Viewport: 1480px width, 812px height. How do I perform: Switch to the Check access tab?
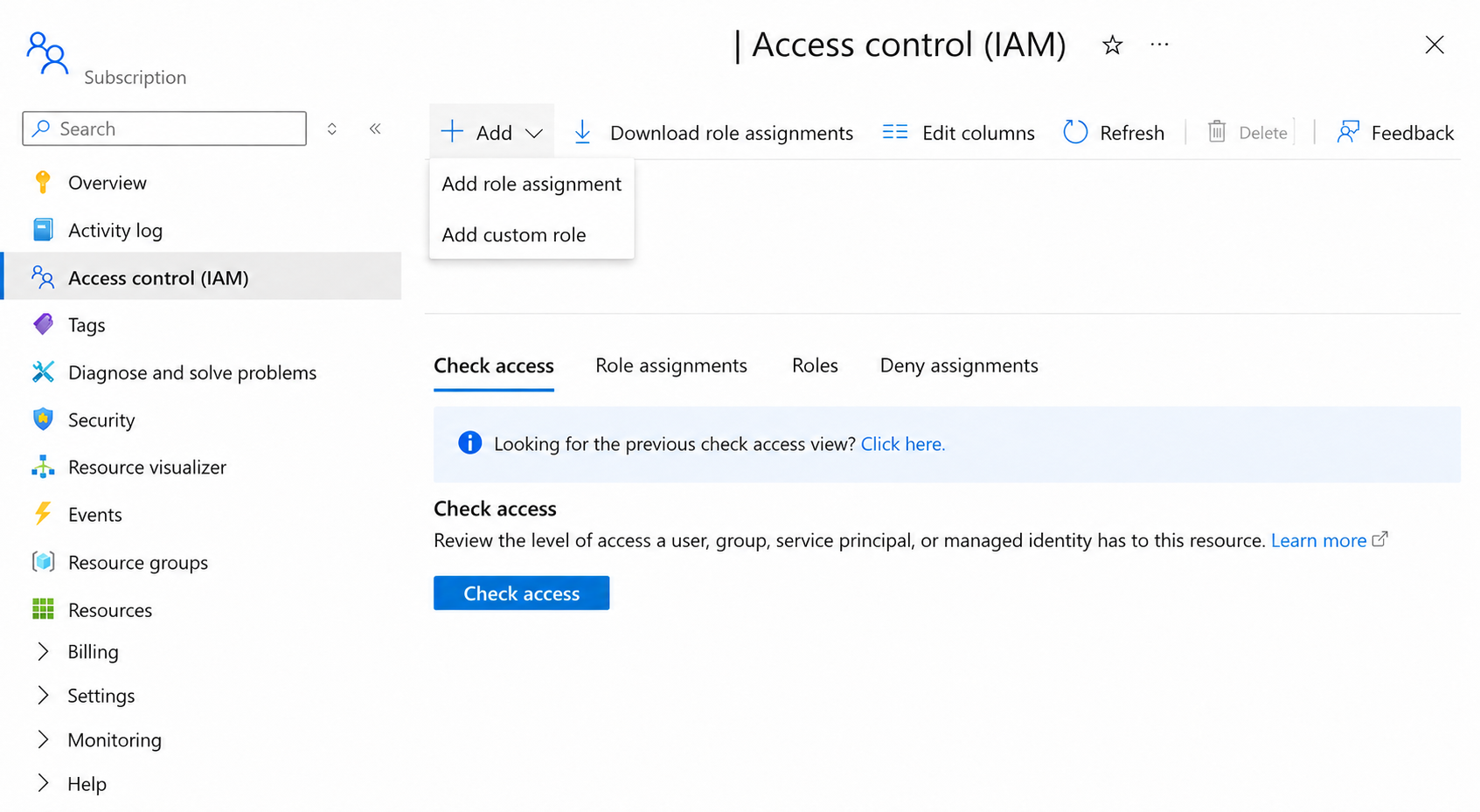494,365
